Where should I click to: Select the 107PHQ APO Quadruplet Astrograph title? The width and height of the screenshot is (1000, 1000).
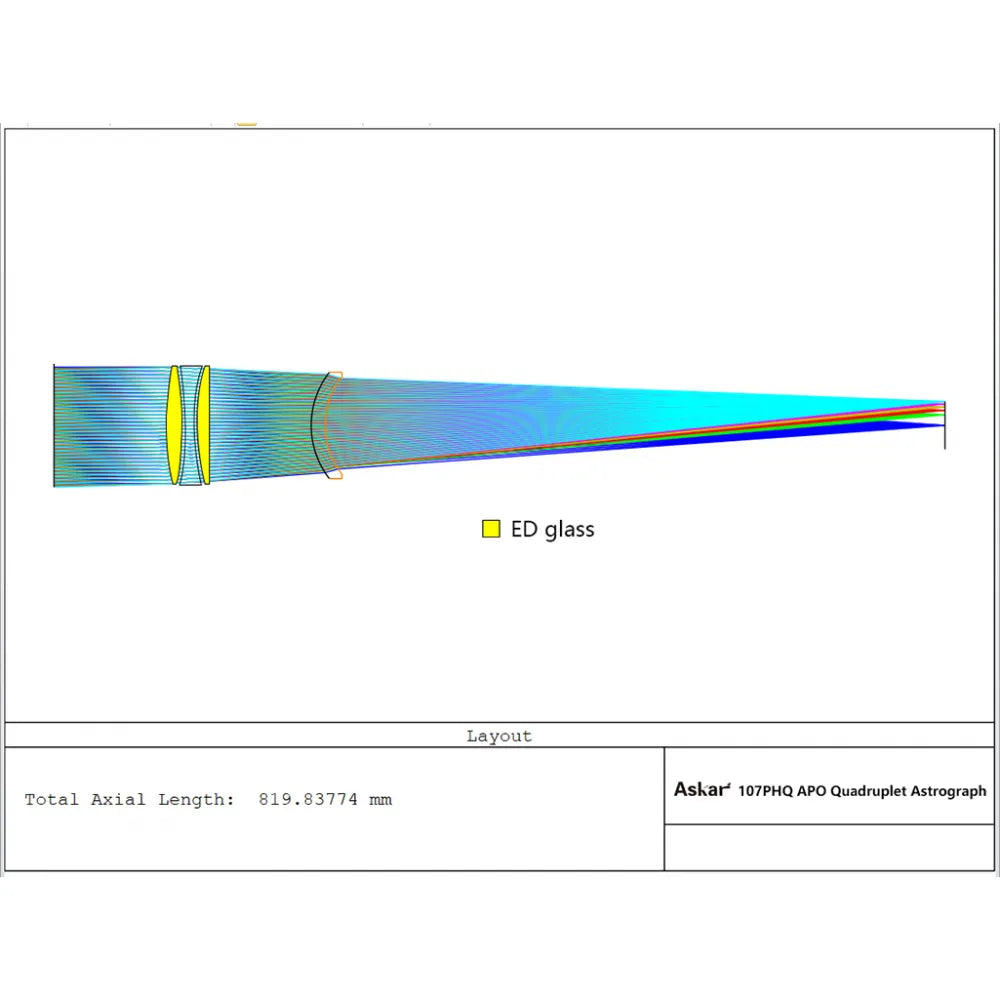coord(862,791)
